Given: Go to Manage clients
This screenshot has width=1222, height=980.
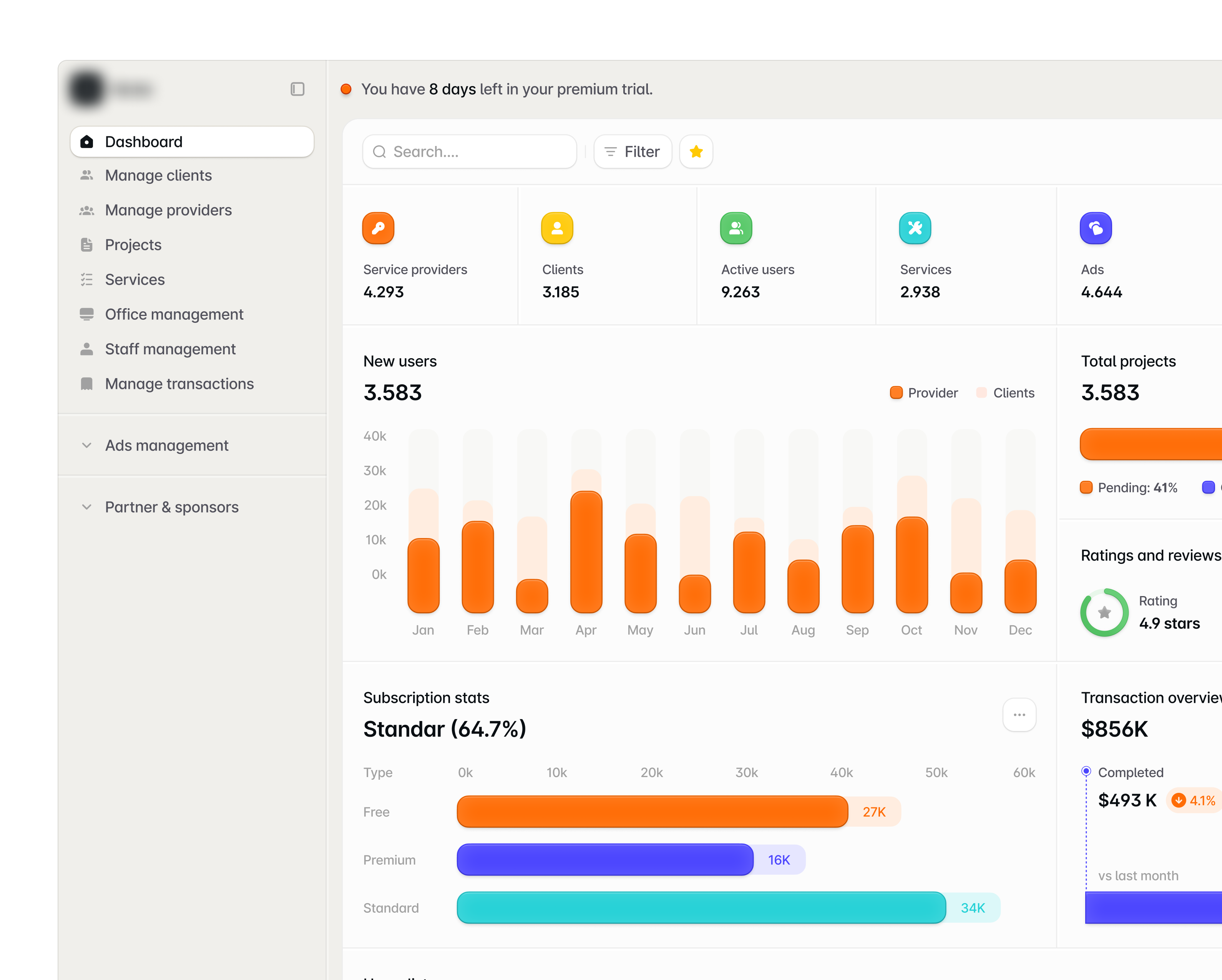Looking at the screenshot, I should point(158,175).
